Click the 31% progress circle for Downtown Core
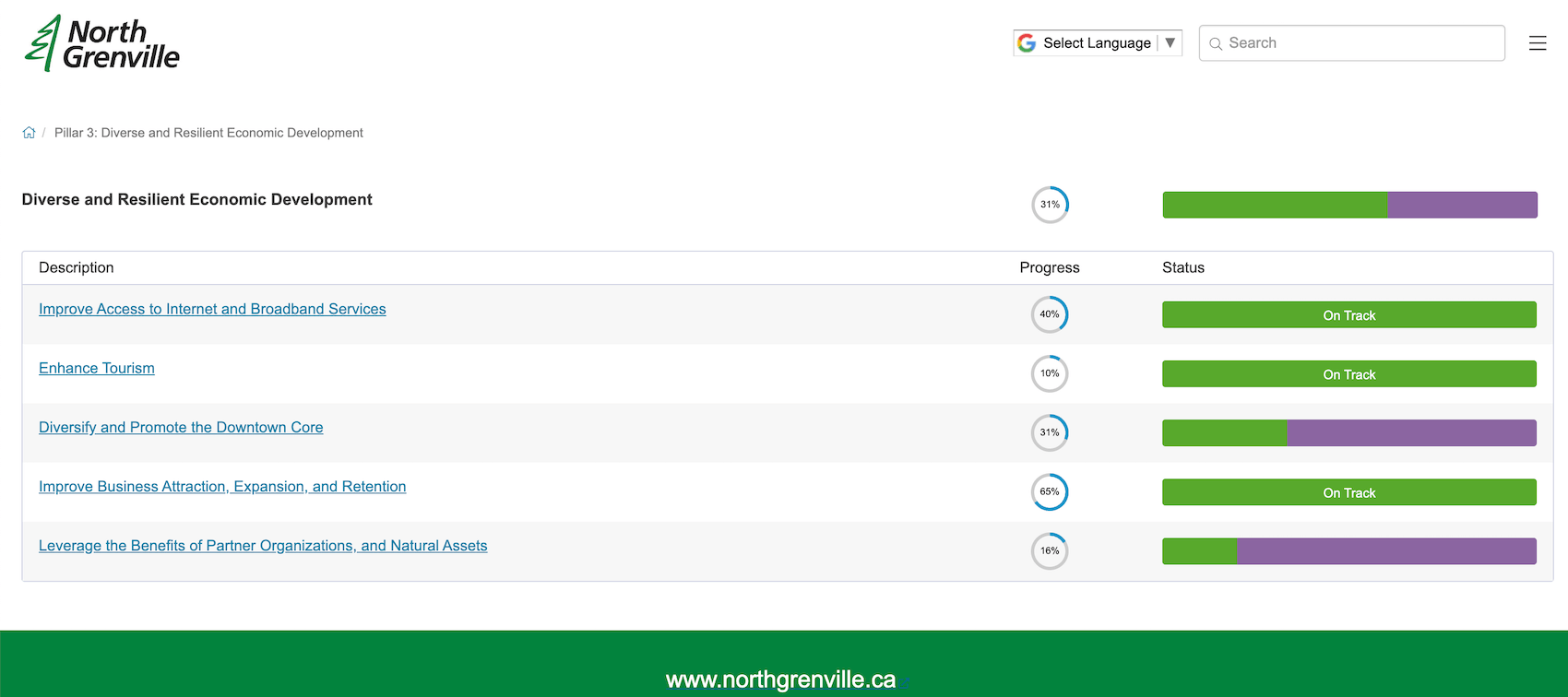Image resolution: width=1568 pixels, height=697 pixels. coord(1050,432)
